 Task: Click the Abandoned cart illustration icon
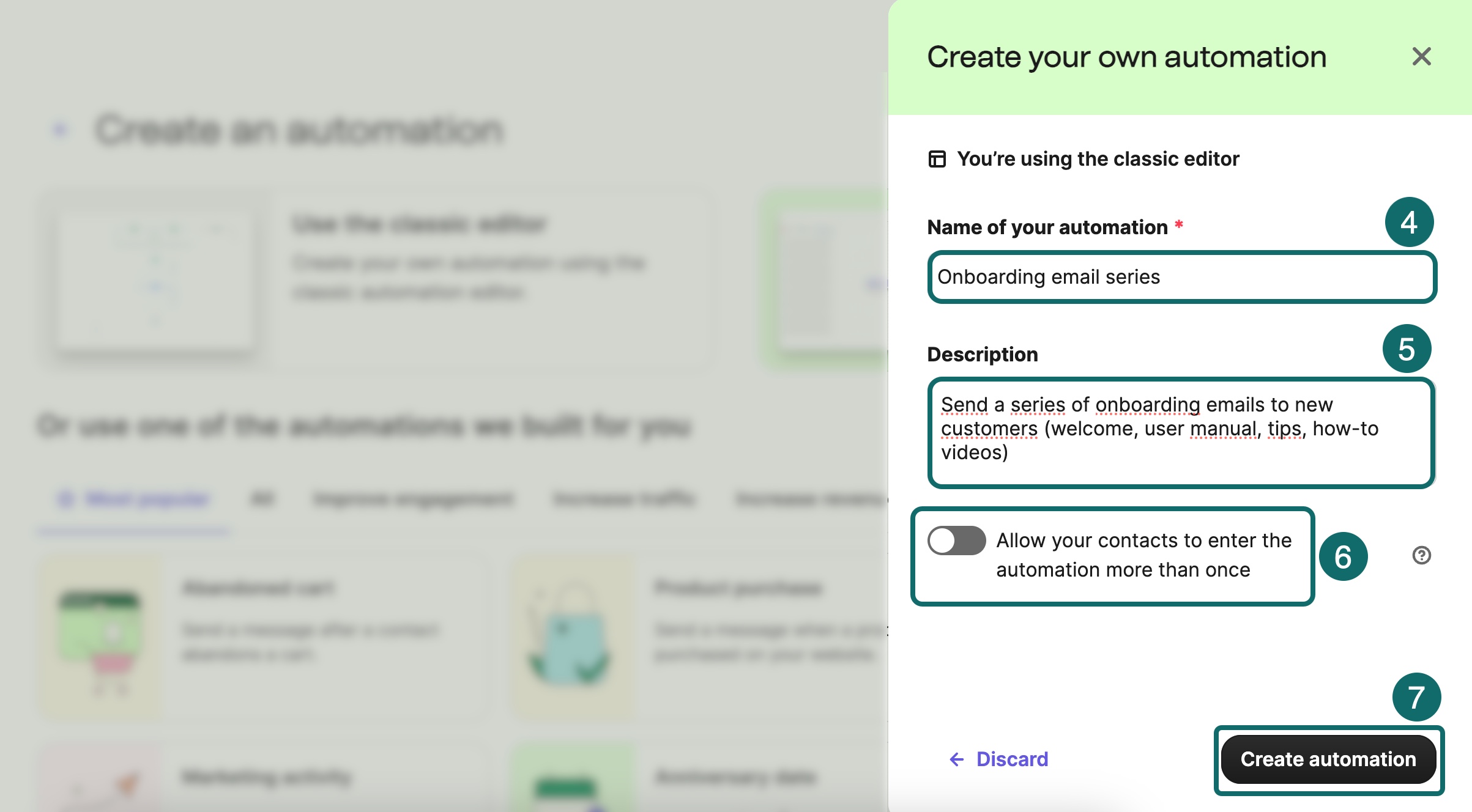[101, 636]
